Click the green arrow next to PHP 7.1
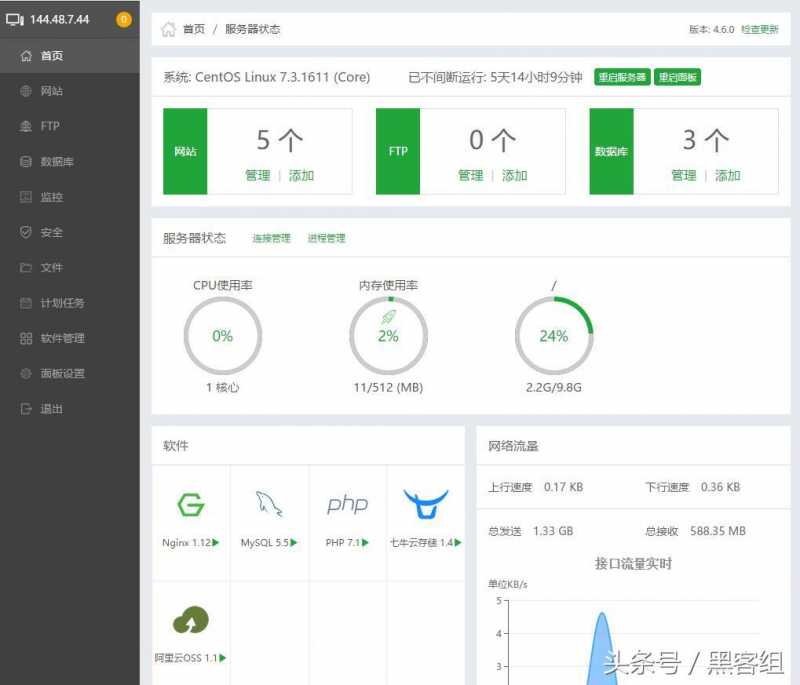Screen dimensions: 800x685 click(x=365, y=542)
